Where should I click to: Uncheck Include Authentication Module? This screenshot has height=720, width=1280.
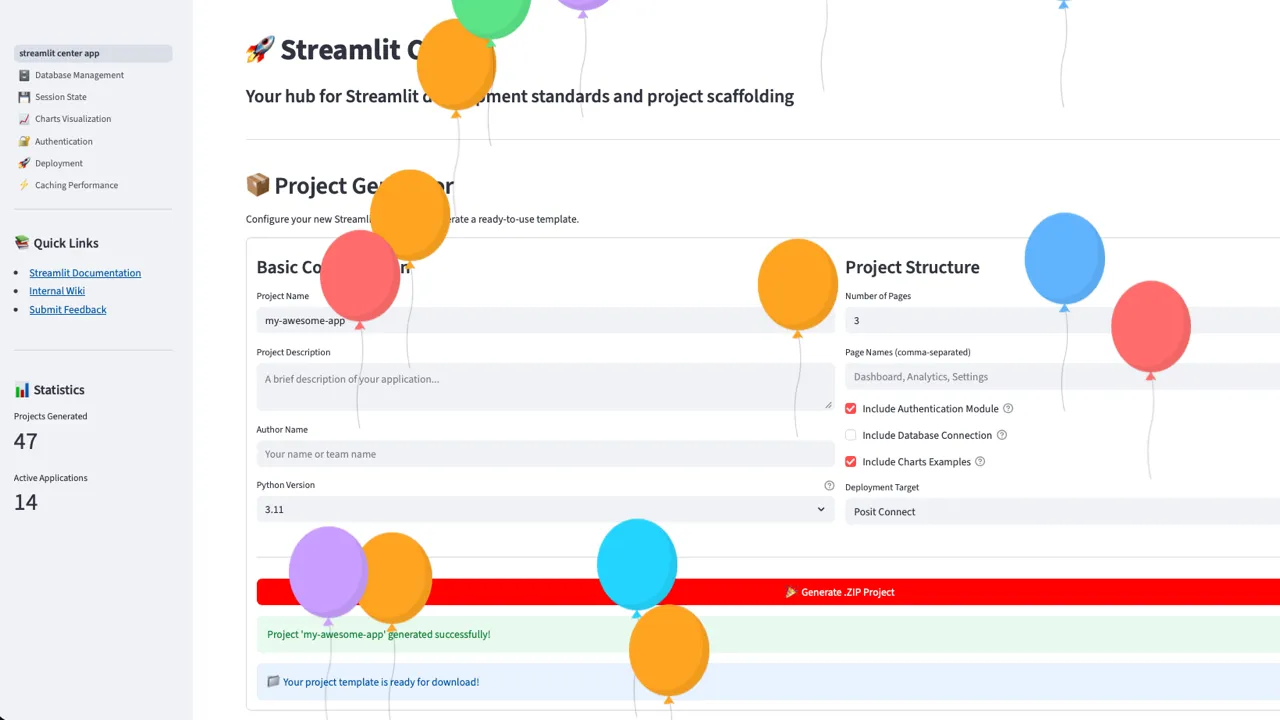click(x=850, y=408)
